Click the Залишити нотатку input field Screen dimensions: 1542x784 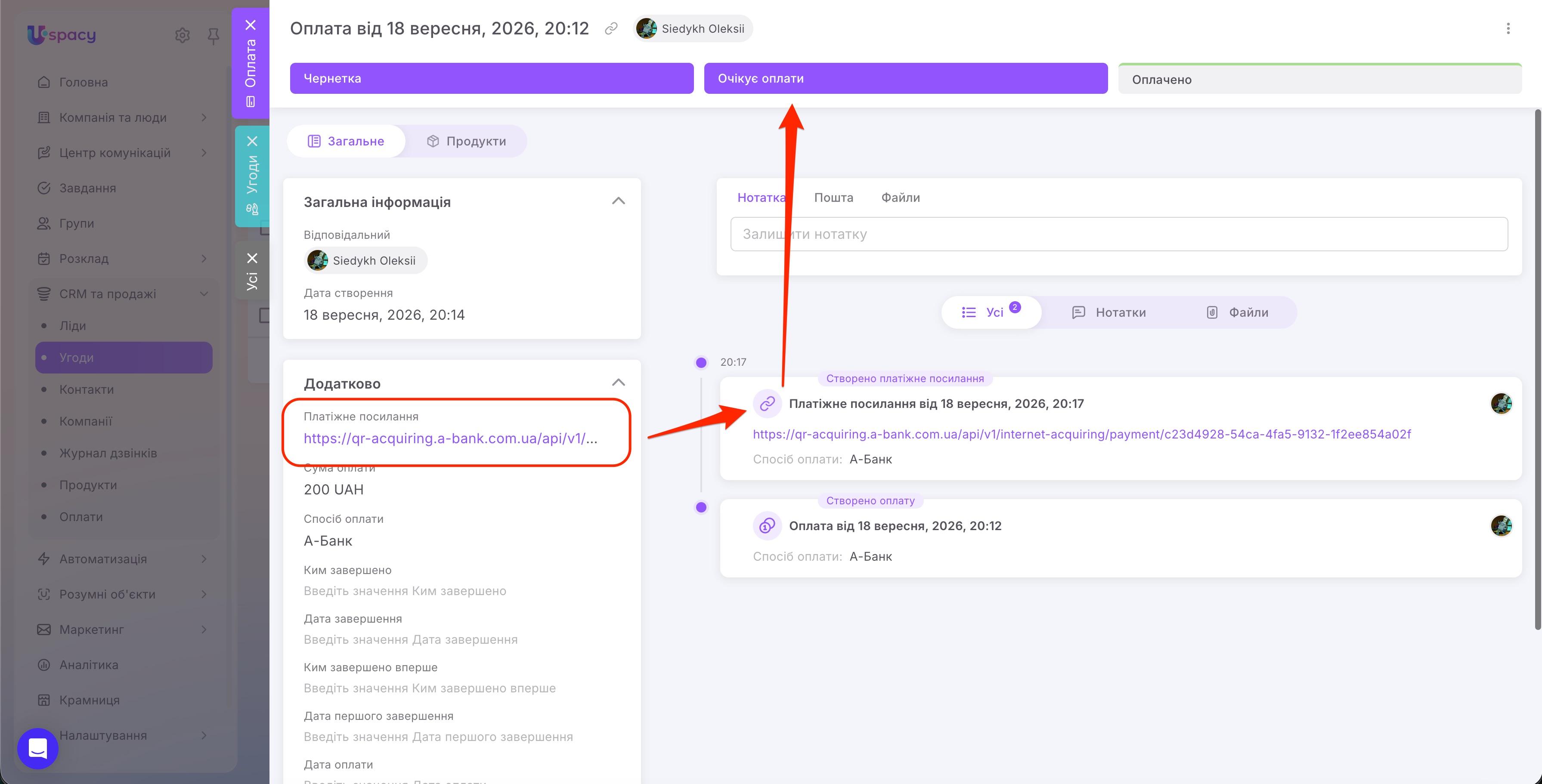(1119, 234)
